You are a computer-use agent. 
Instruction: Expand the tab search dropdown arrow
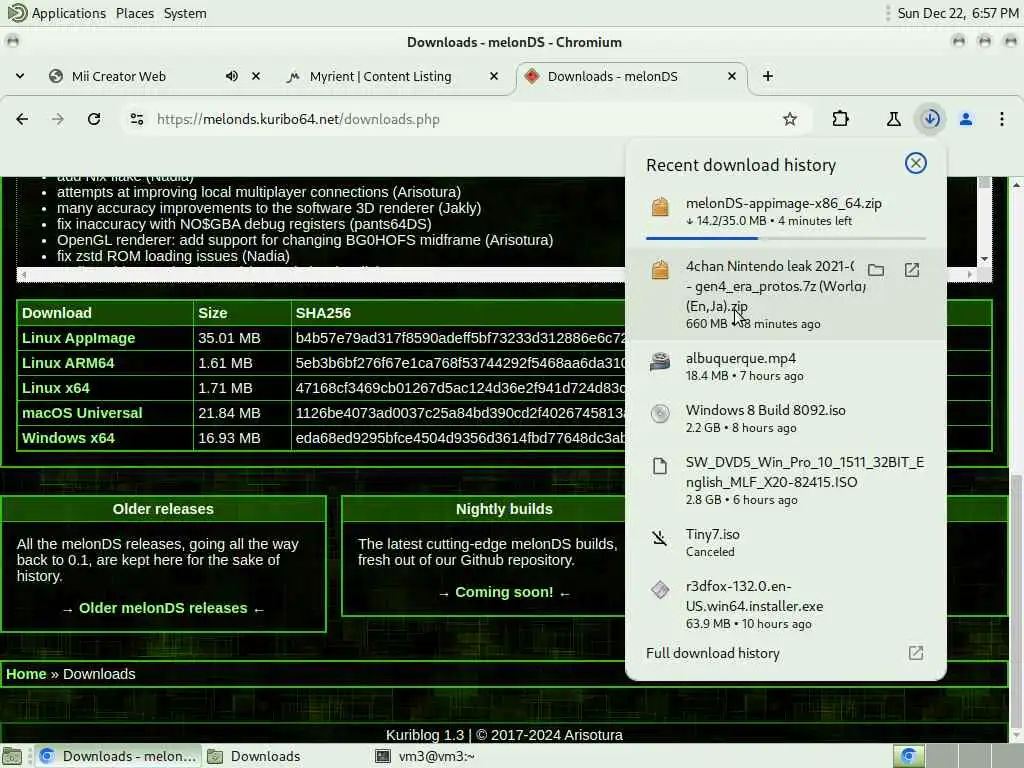coord(20,76)
